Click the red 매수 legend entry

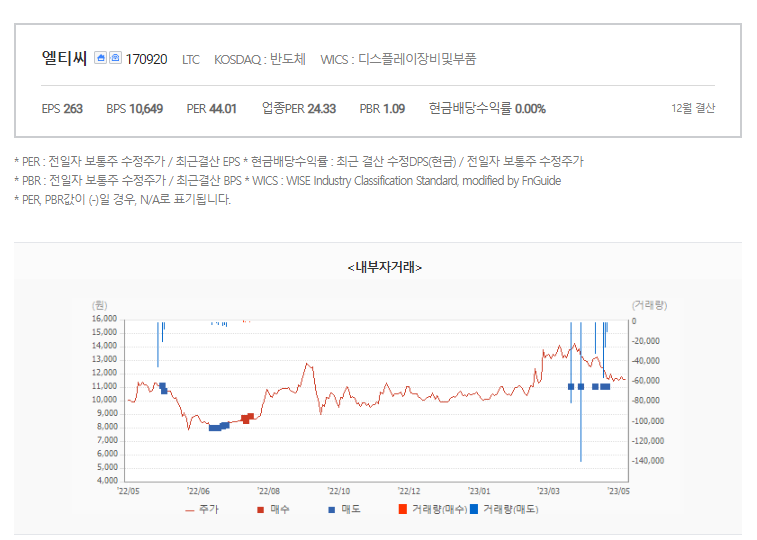(x=273, y=509)
